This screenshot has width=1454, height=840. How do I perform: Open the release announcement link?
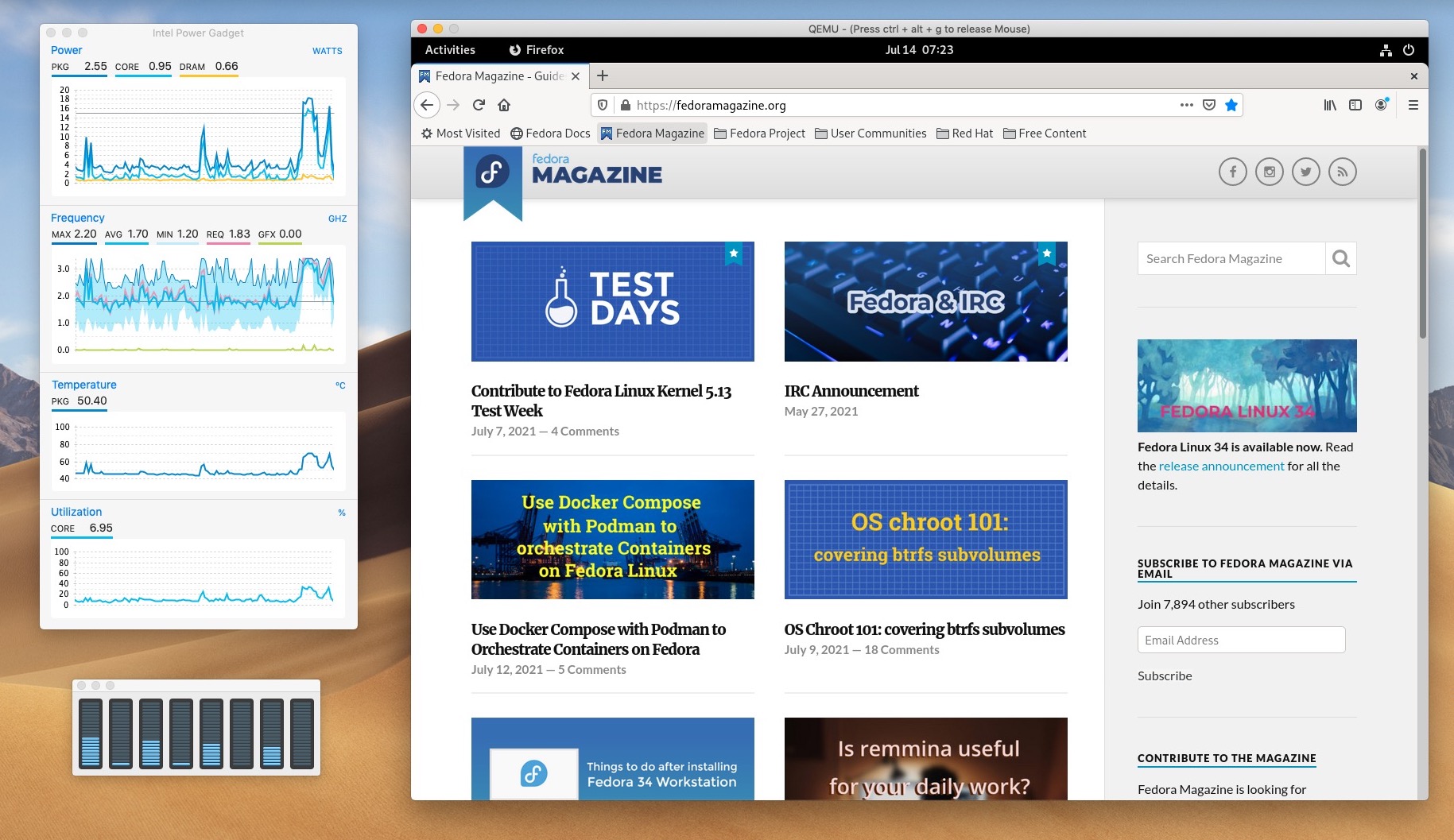1221,466
